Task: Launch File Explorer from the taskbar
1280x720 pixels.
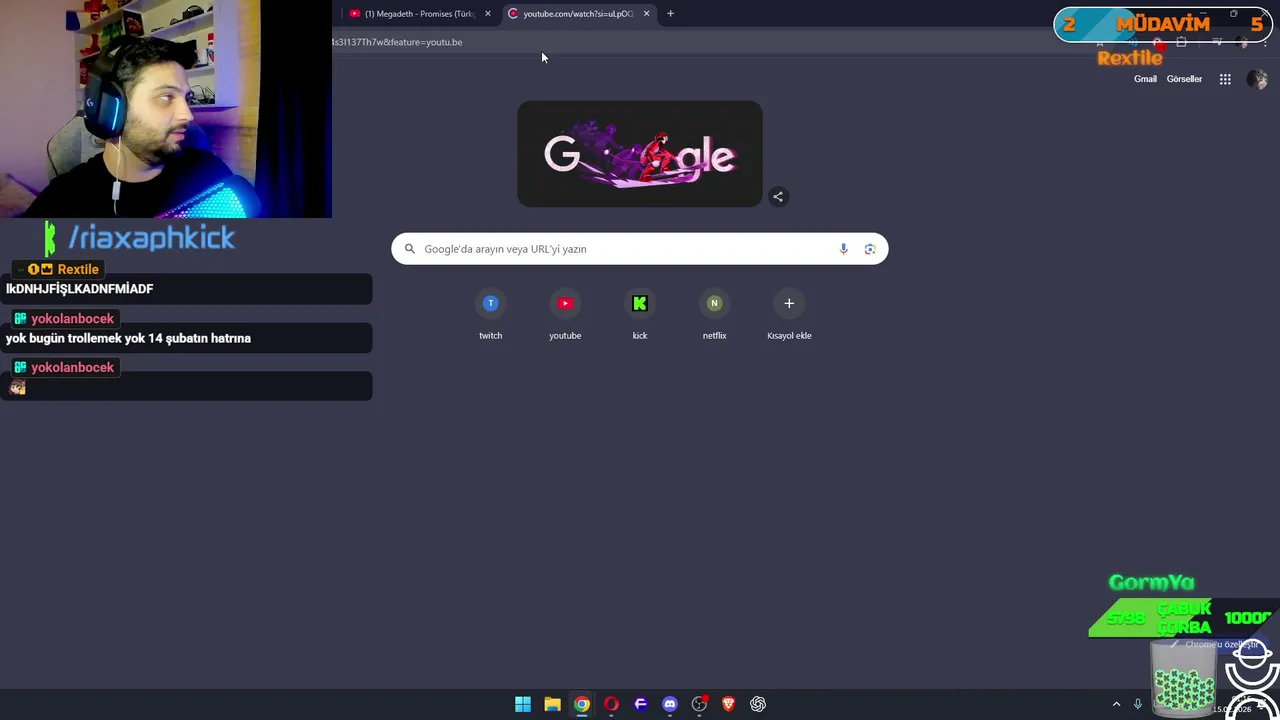Action: pos(552,704)
